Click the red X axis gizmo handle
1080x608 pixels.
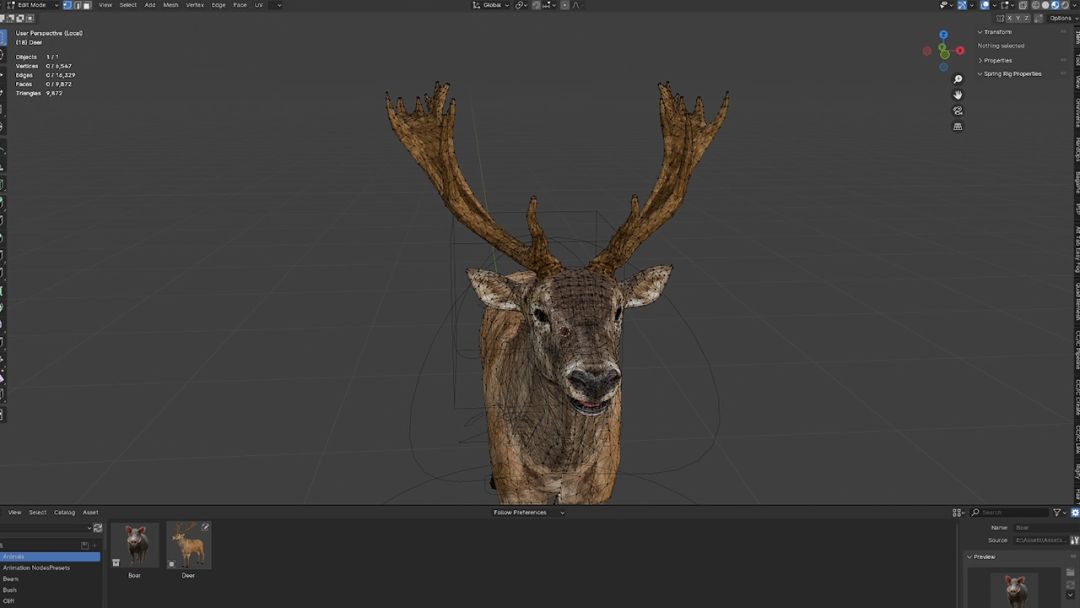tap(960, 50)
